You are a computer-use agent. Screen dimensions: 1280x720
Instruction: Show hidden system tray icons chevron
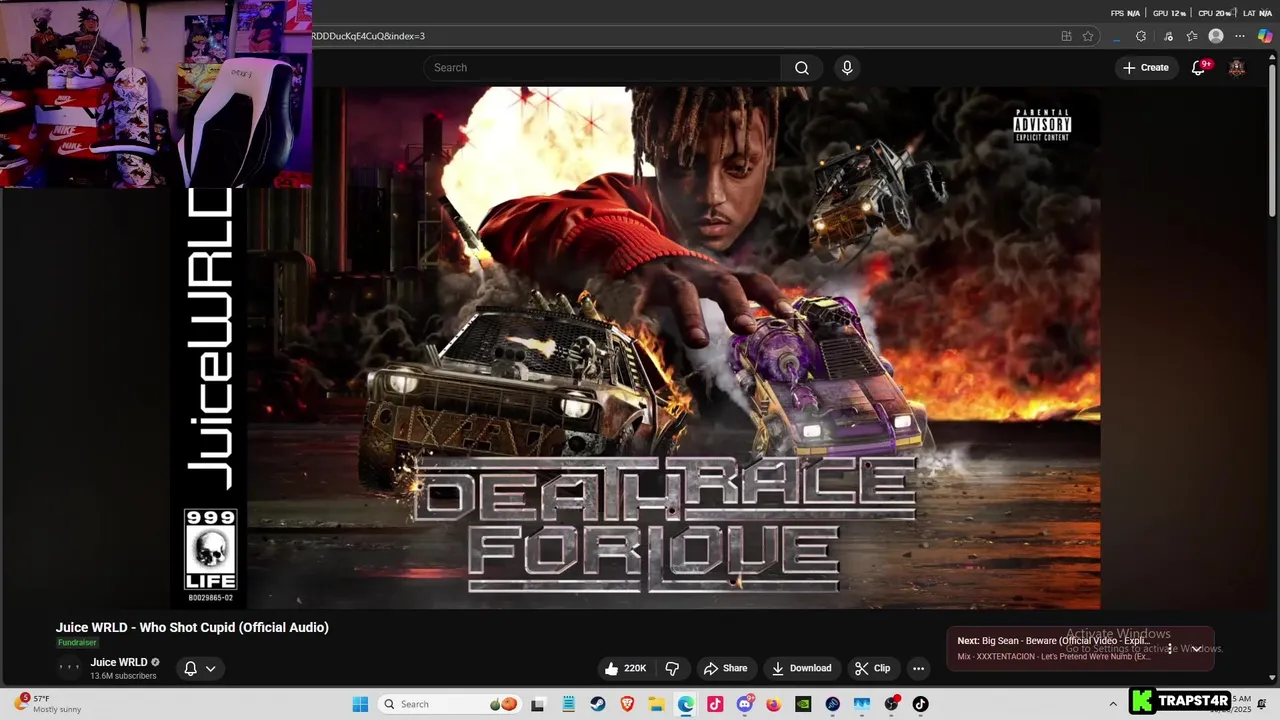(x=1113, y=704)
